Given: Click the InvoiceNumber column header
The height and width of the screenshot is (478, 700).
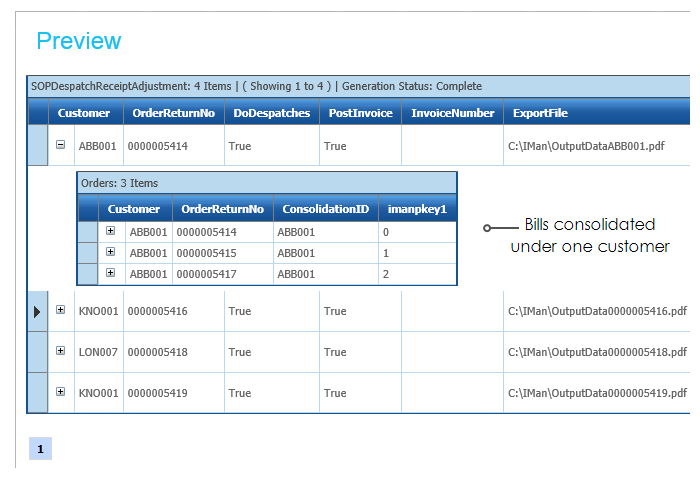Looking at the screenshot, I should (x=452, y=113).
